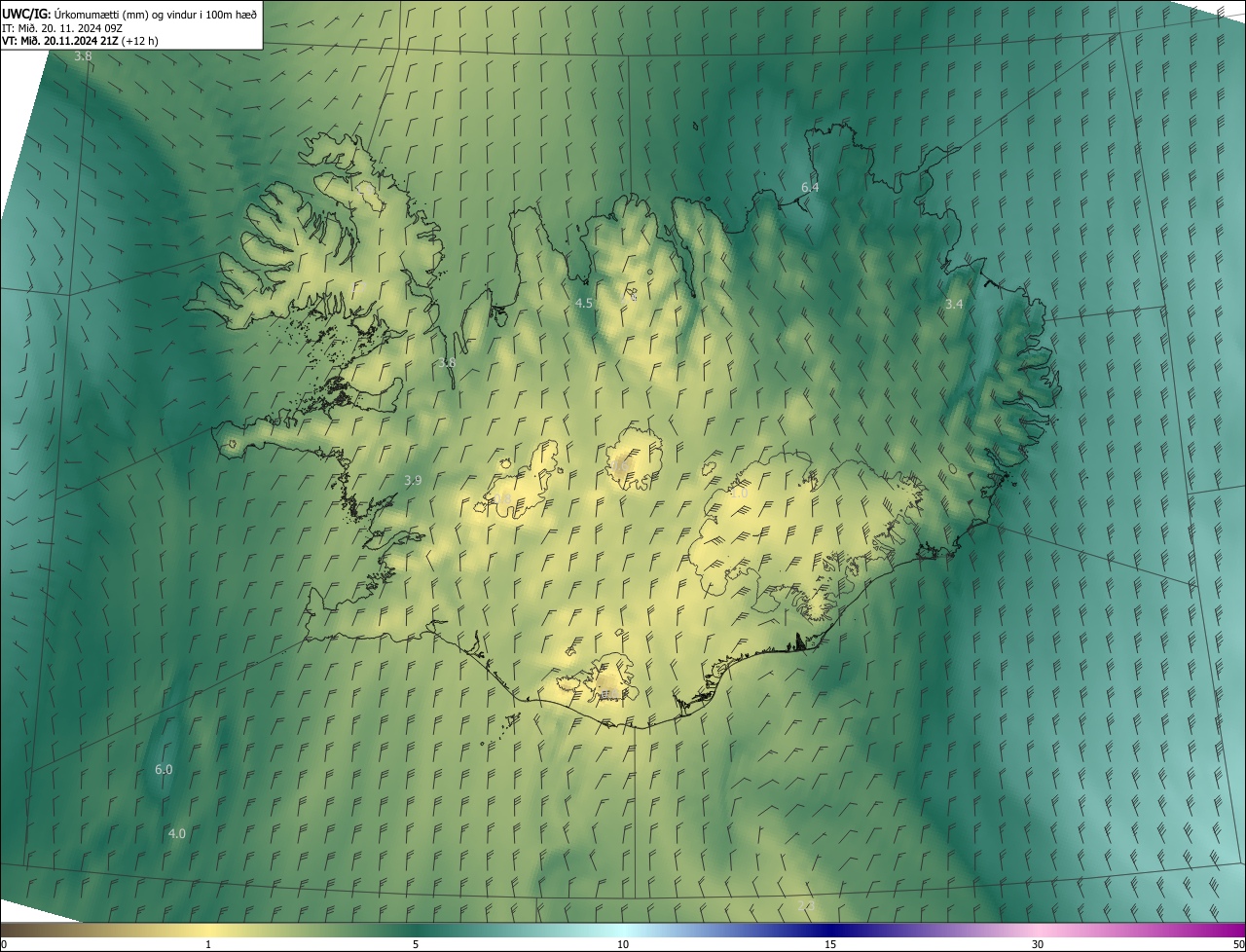
Task: Click the 3.4 precipitation value label
Action: 954,305
